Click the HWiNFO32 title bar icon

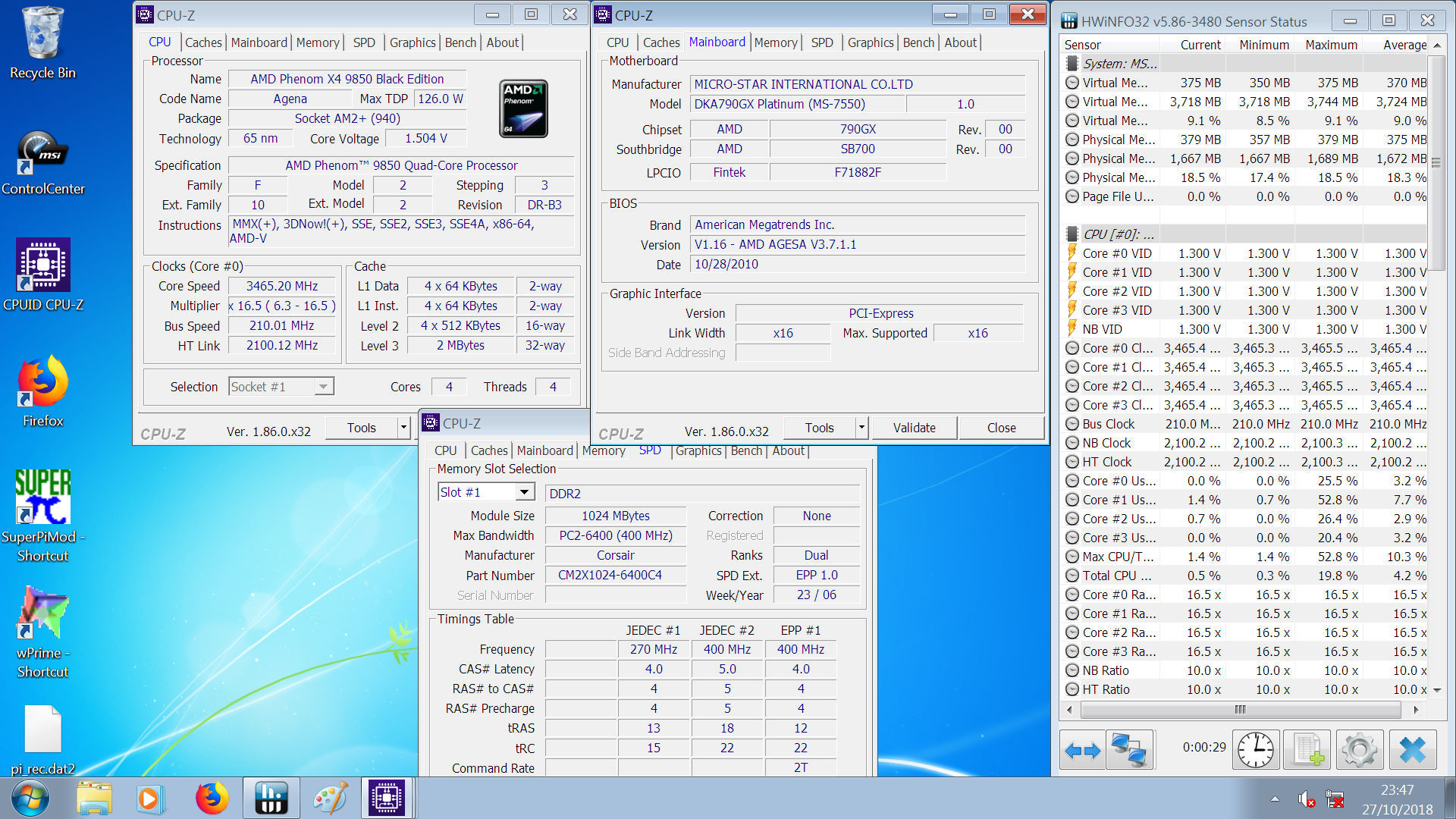point(1069,20)
